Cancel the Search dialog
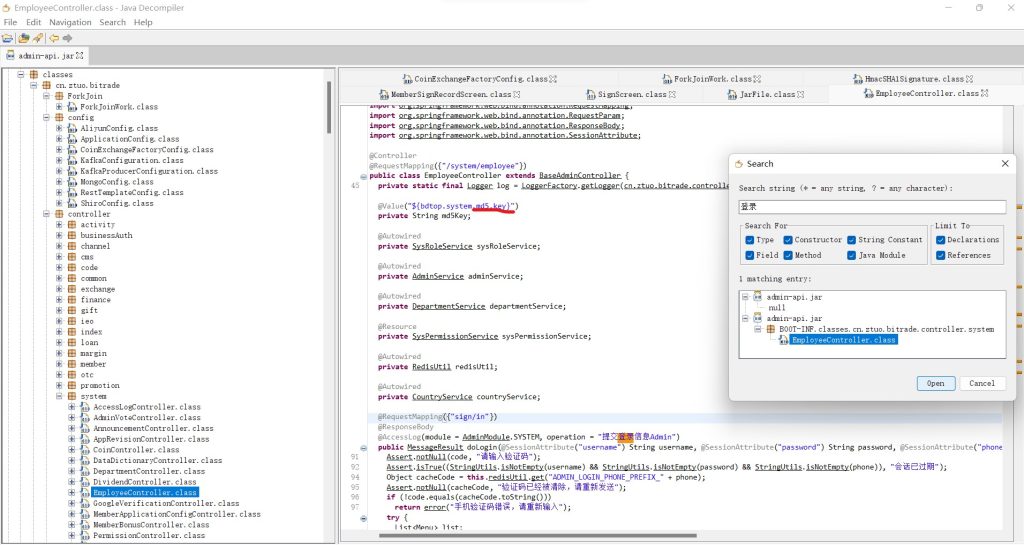Screen dimensions: 1024x545 point(982,383)
